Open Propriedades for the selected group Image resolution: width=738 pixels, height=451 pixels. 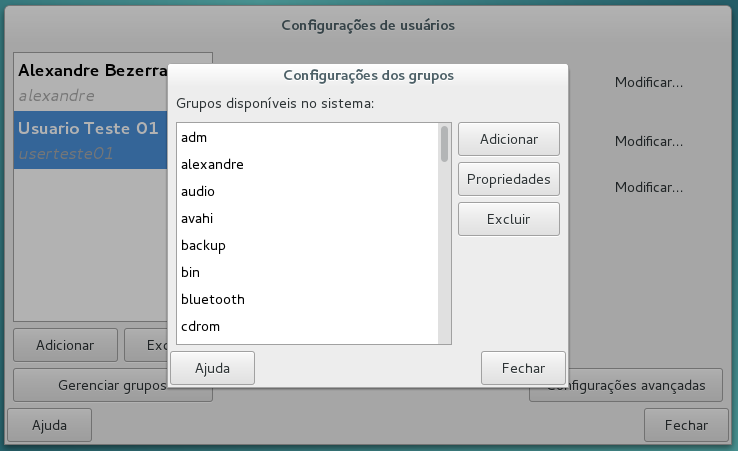click(x=509, y=179)
